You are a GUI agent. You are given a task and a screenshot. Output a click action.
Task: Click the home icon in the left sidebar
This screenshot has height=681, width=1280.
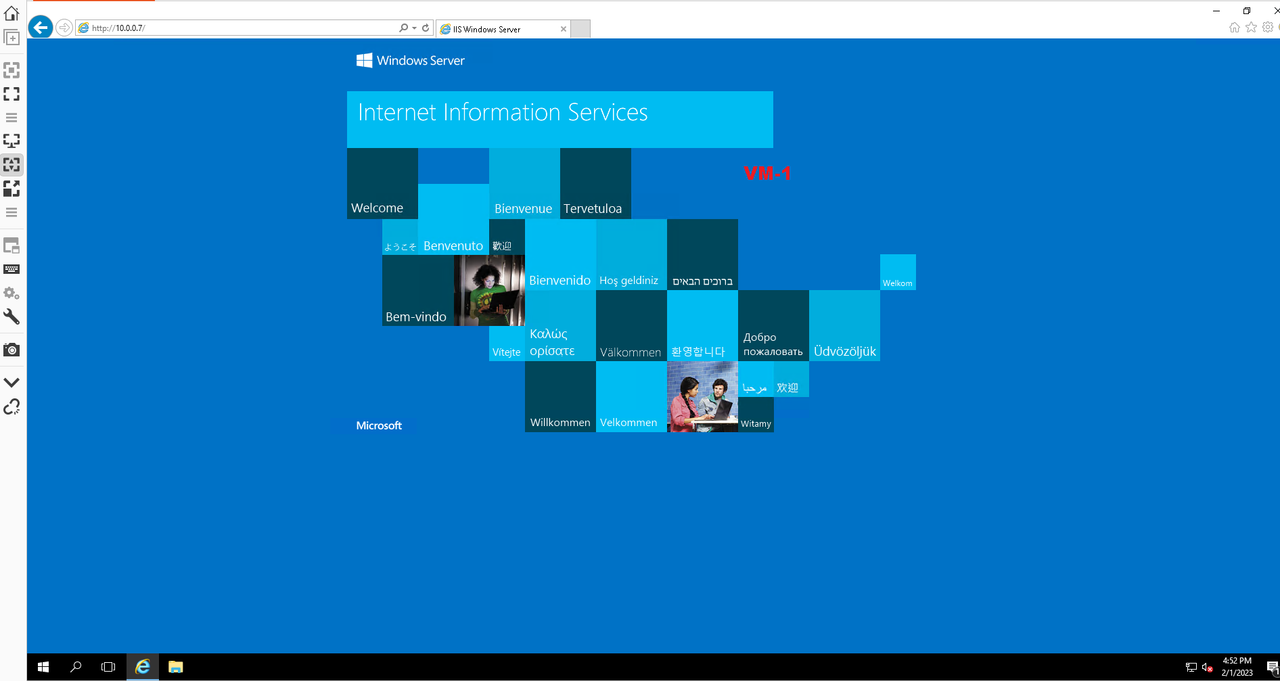coord(12,14)
